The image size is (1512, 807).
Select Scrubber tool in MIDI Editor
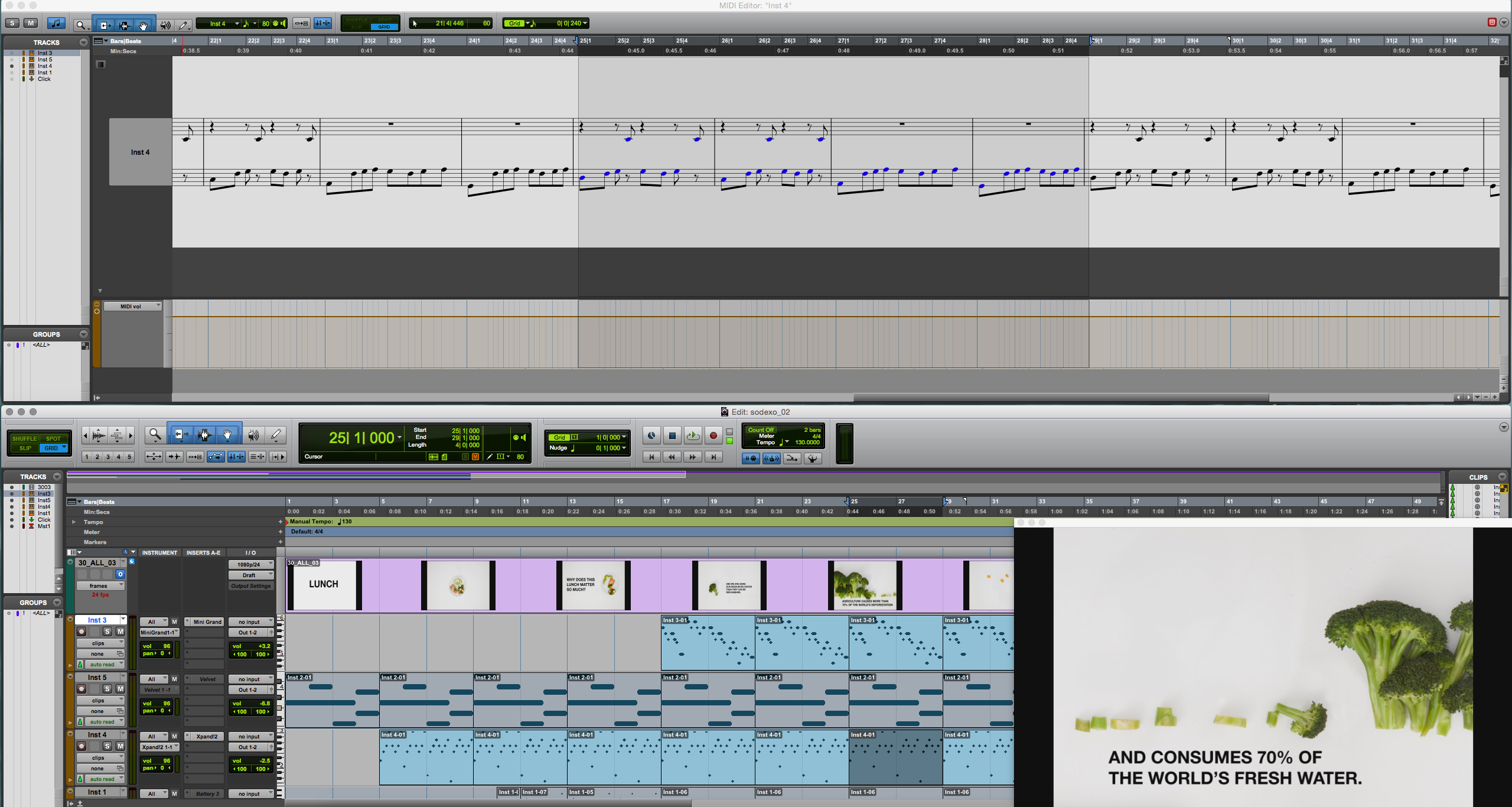pos(165,25)
